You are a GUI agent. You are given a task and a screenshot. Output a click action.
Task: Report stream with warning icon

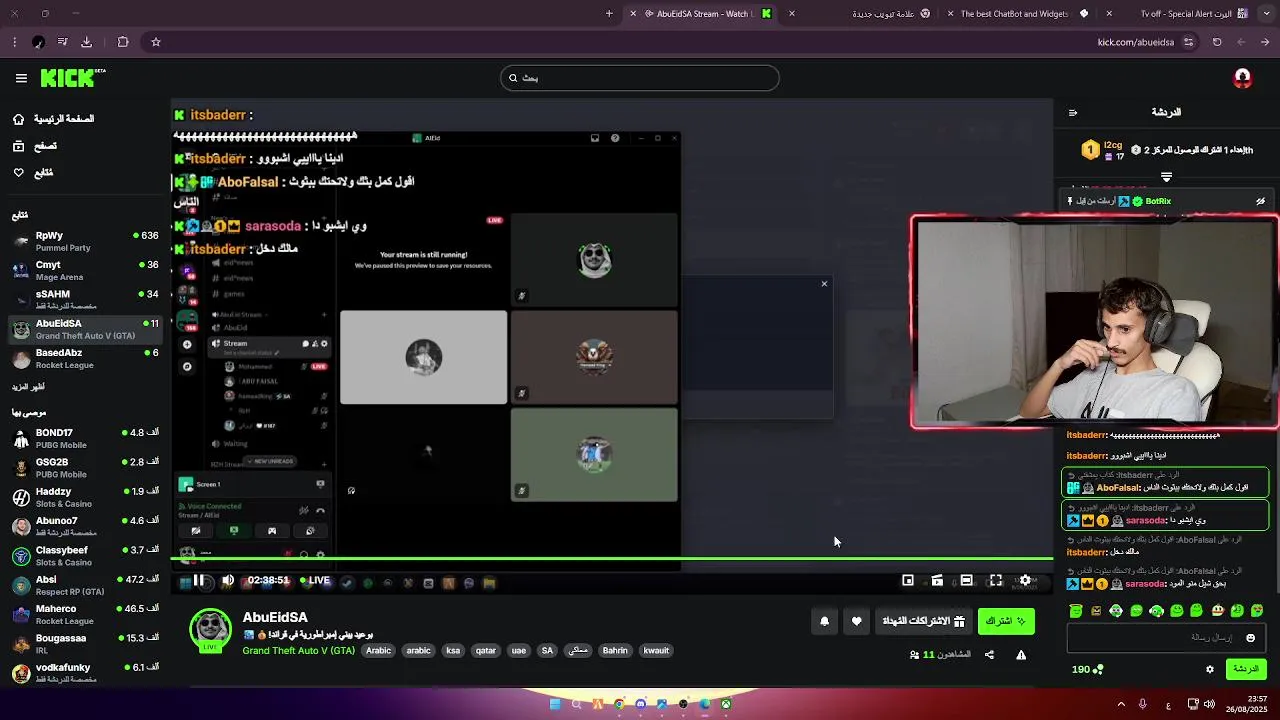1021,655
